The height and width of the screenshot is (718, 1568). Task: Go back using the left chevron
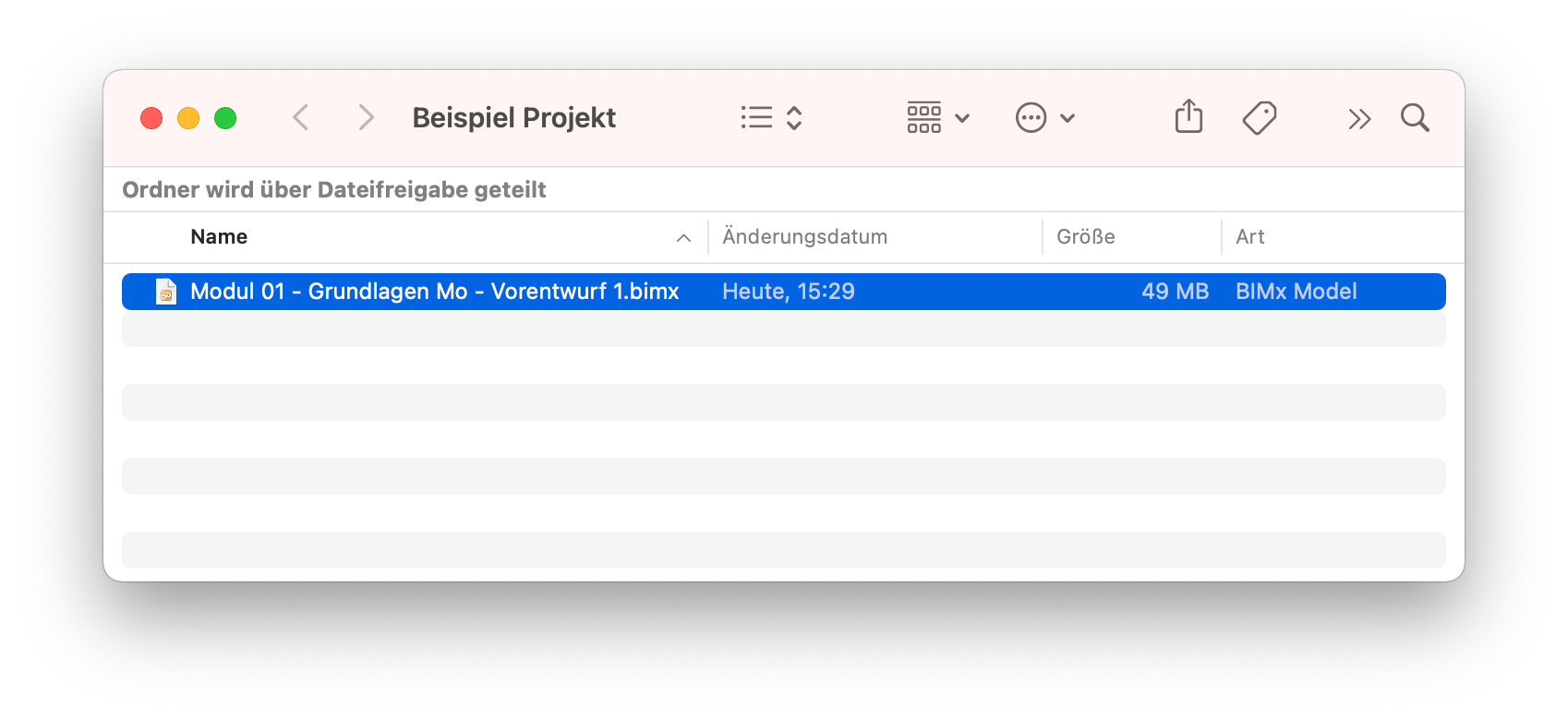tap(300, 118)
